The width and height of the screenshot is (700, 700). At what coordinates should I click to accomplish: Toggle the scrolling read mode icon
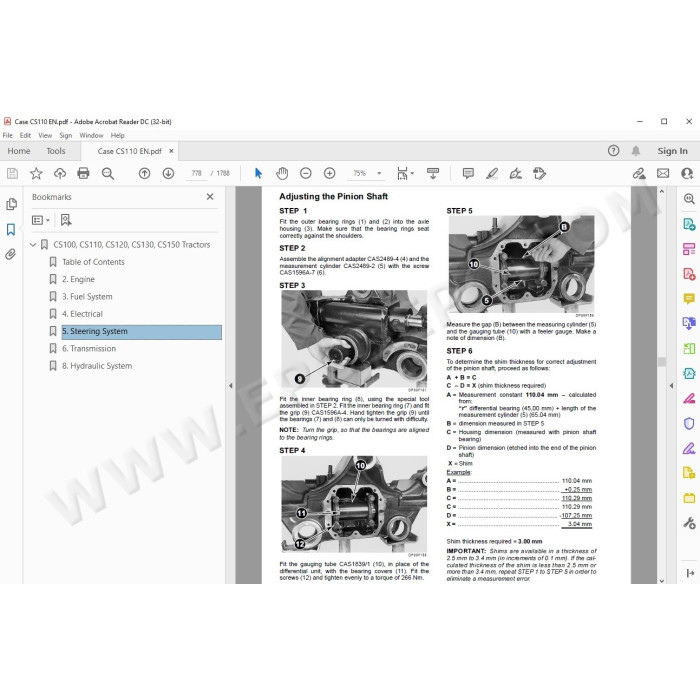click(x=433, y=173)
